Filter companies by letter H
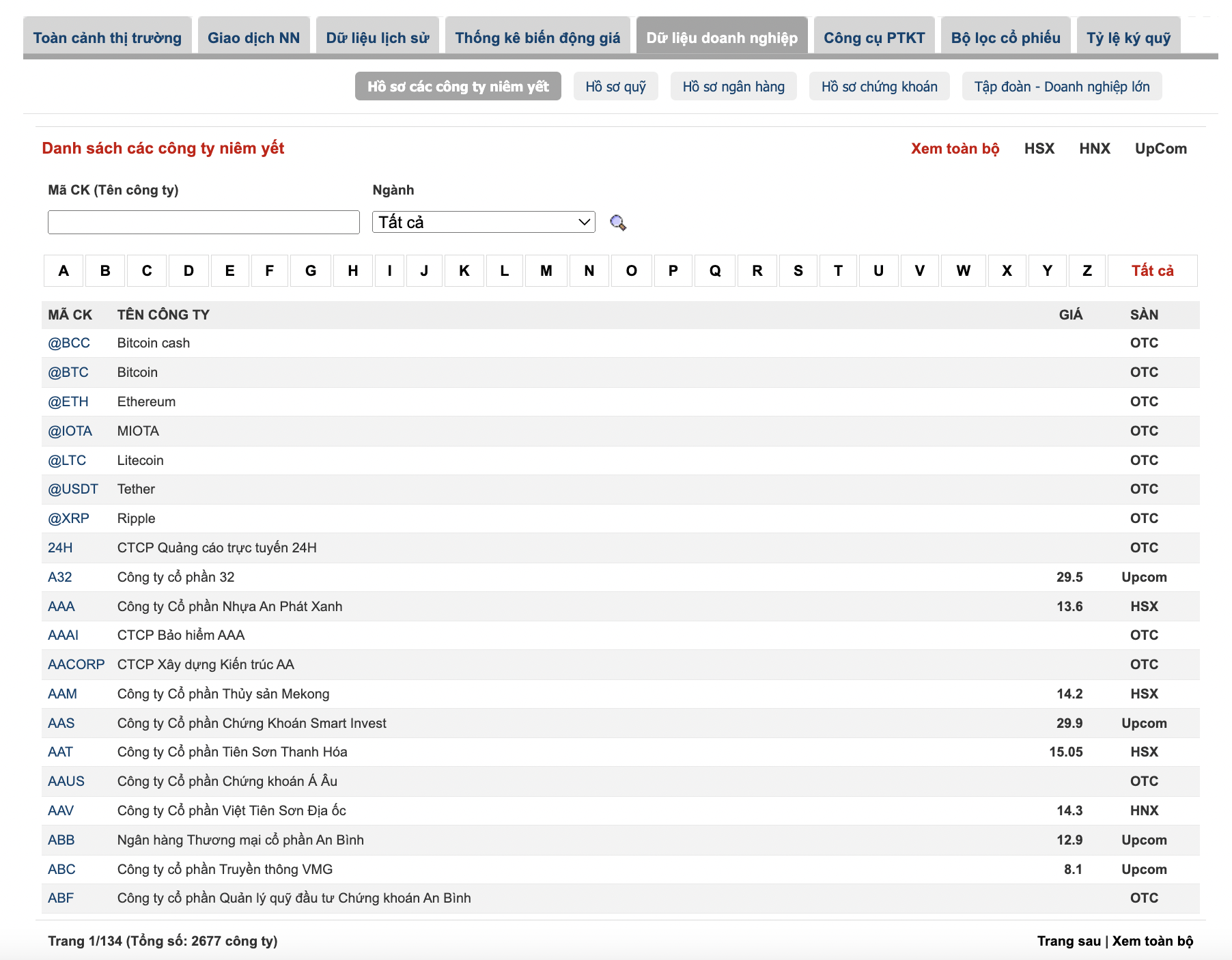Viewport: 1232px width, 960px height. click(x=353, y=270)
